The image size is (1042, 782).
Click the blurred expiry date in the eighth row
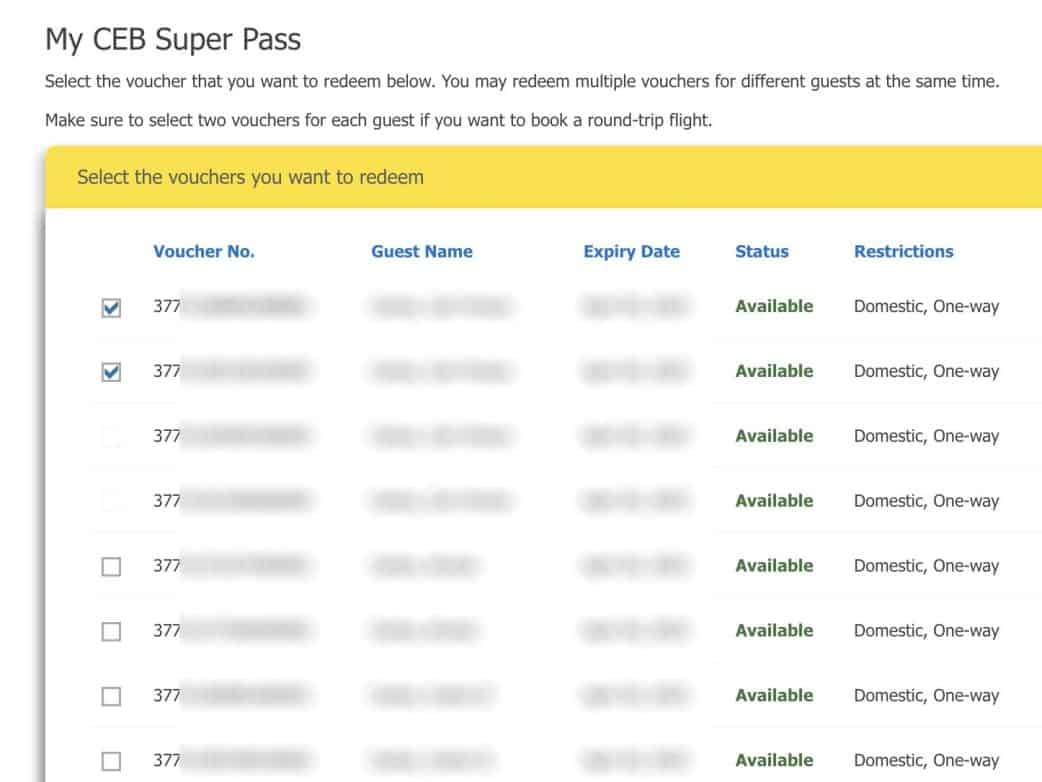click(x=635, y=761)
